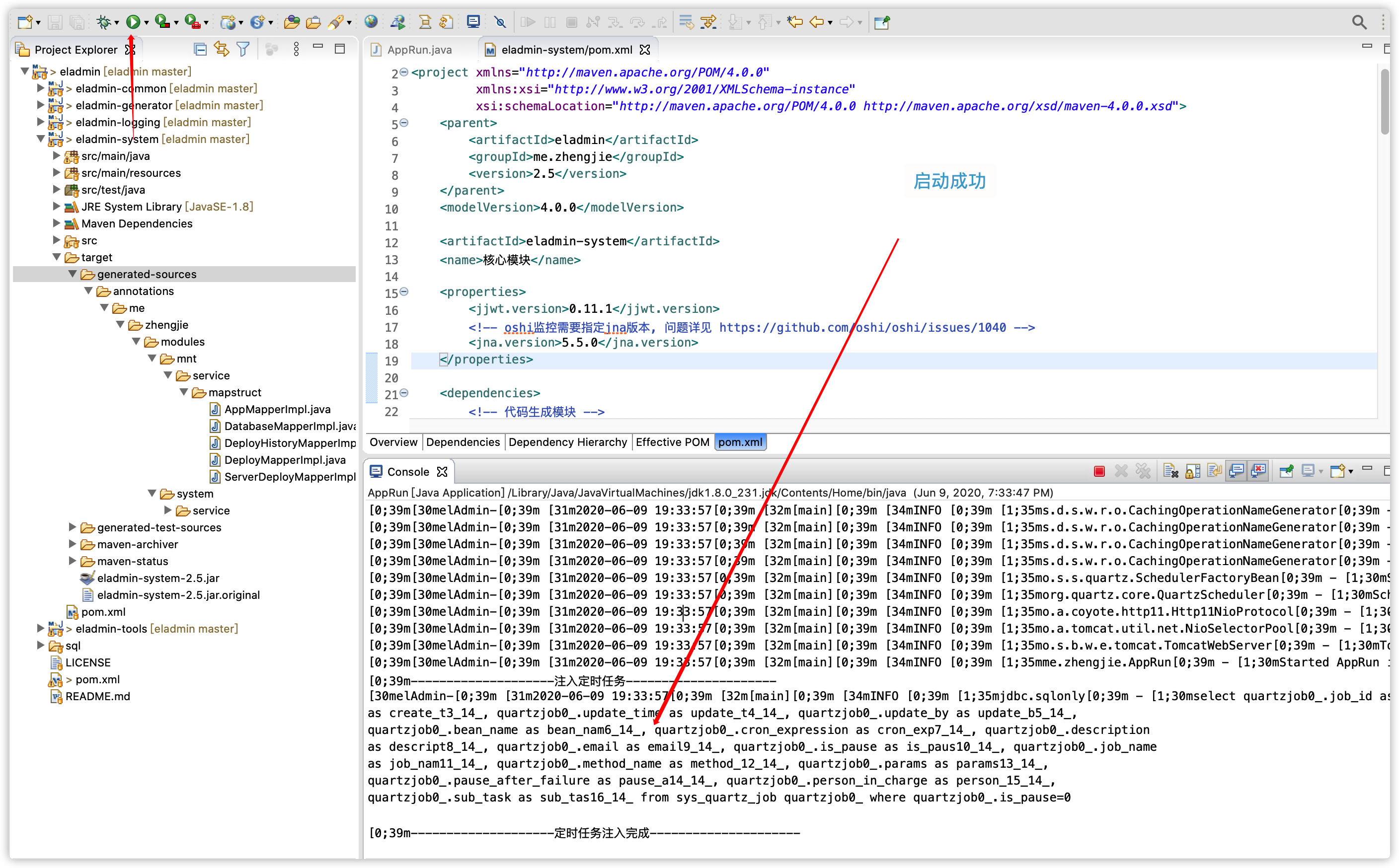Click the Open Console icon in Console toolbar
Image resolution: width=1399 pixels, height=868 pixels.
(x=1337, y=471)
